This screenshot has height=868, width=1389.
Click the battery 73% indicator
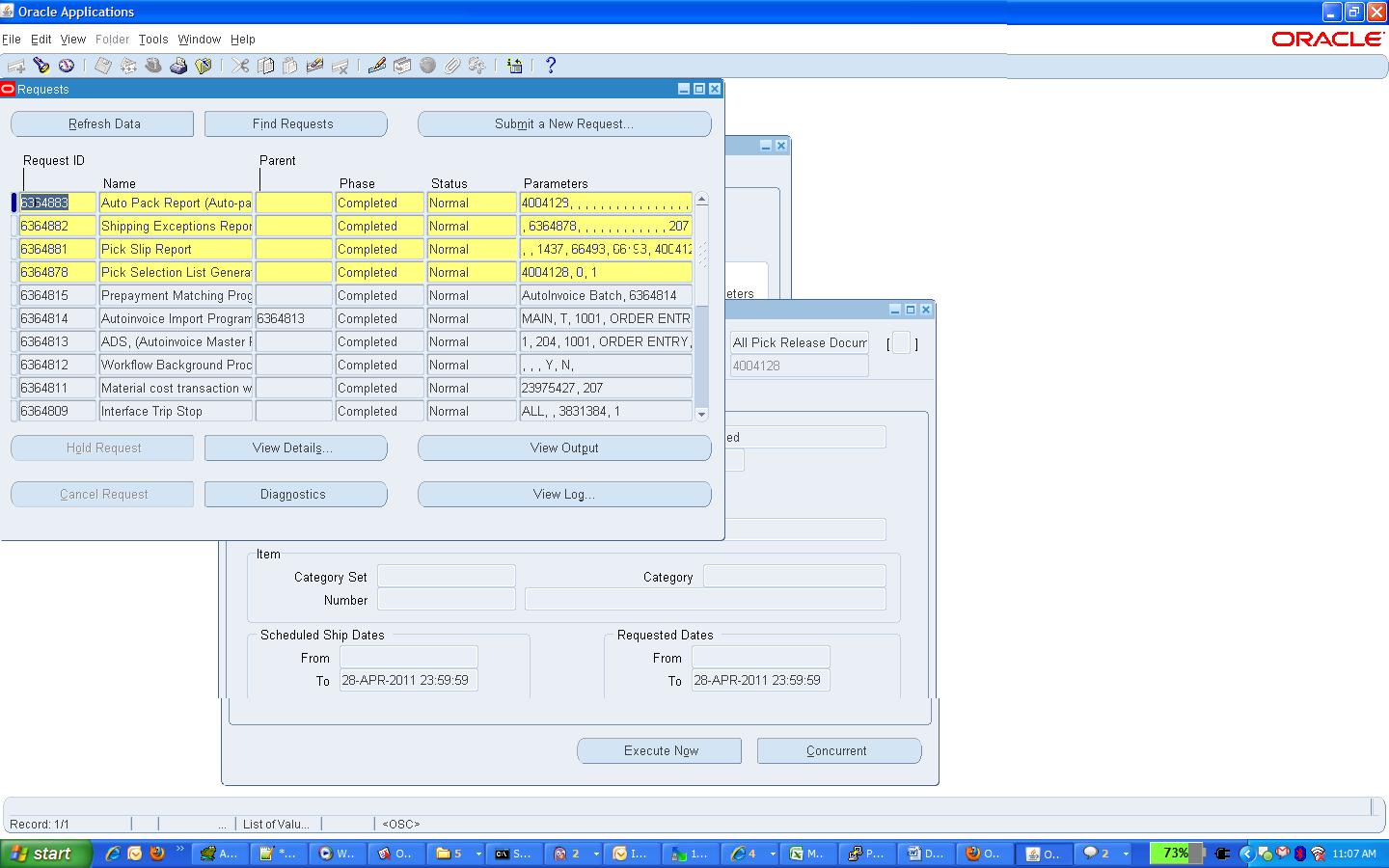click(x=1176, y=854)
